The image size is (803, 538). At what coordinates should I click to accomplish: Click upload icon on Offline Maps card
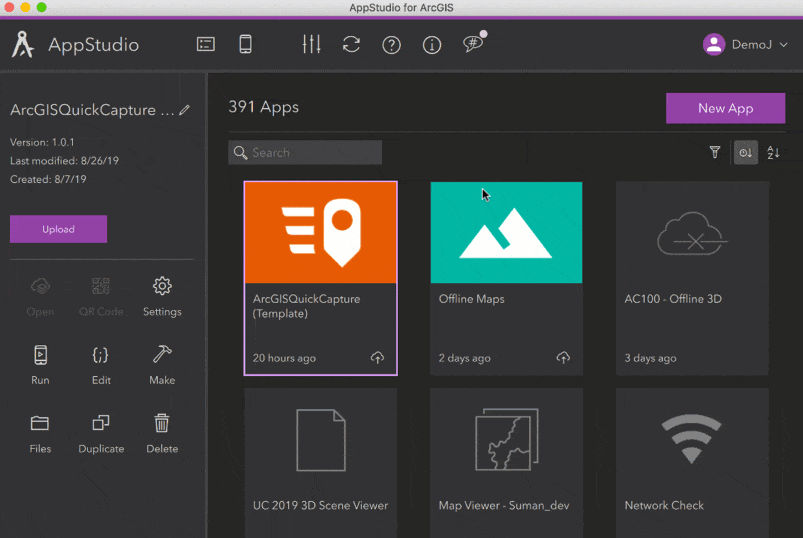click(563, 357)
